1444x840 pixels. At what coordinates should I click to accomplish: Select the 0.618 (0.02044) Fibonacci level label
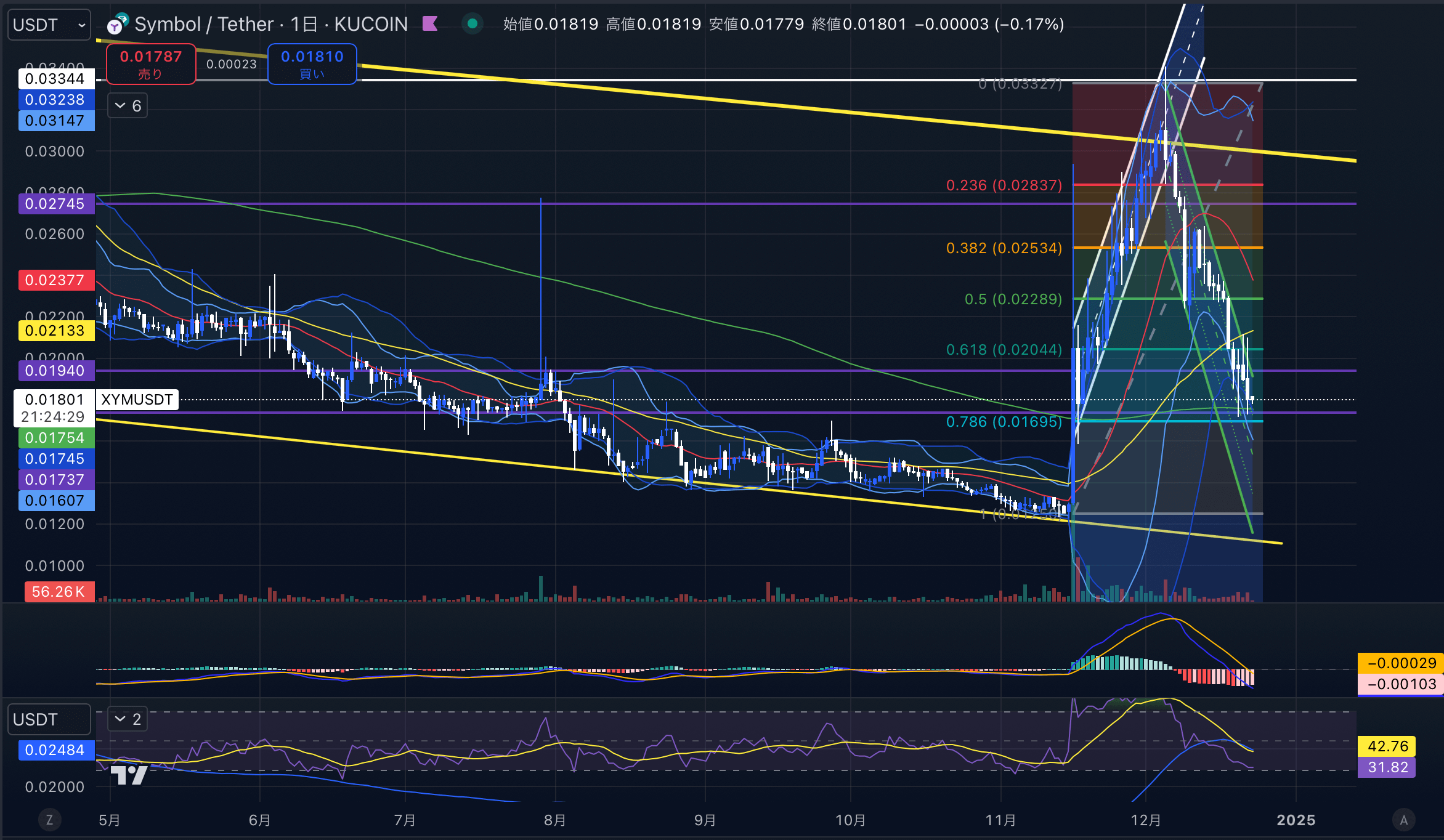[1004, 350]
